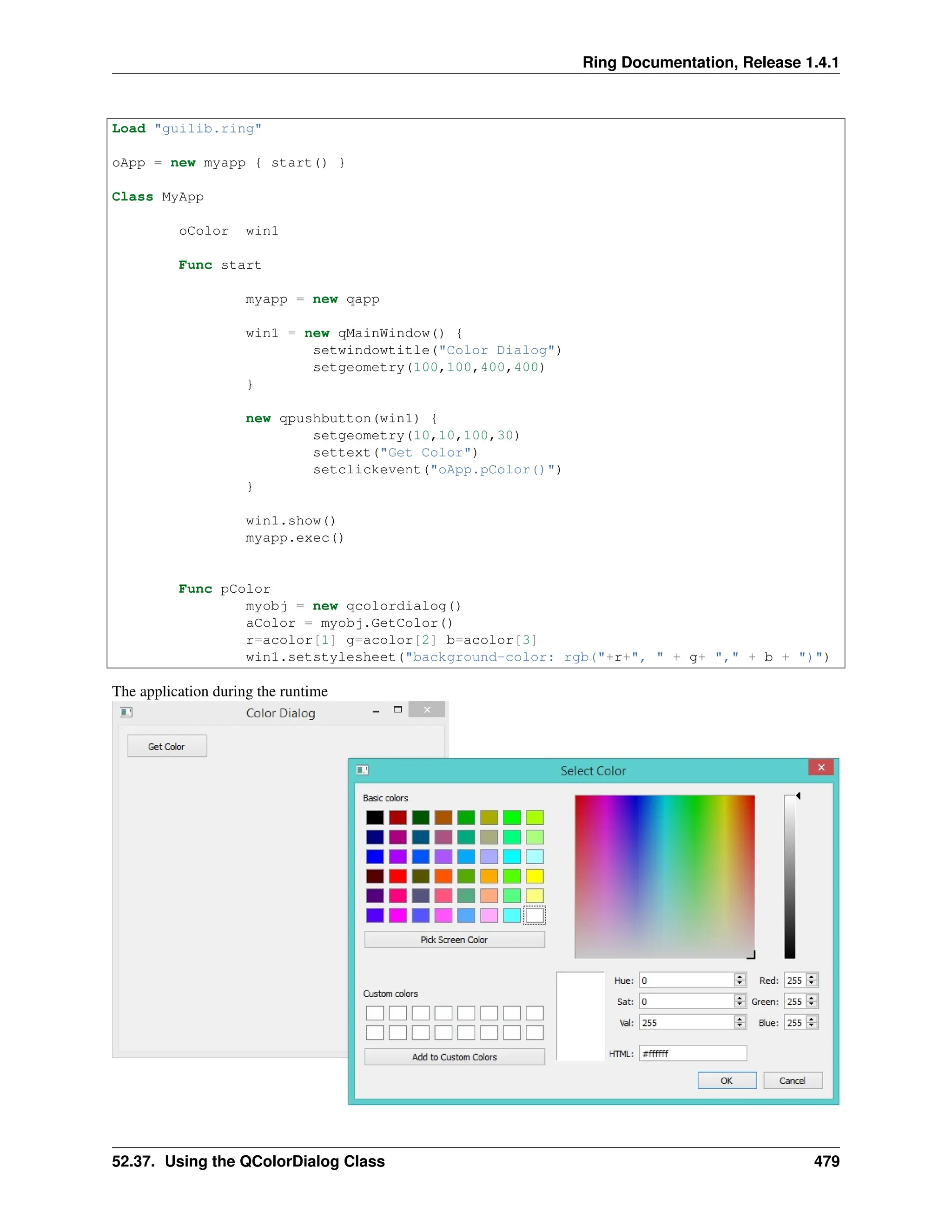Image resolution: width=952 pixels, height=1232 pixels.
Task: Choose the pure yellow basic color swatch
Action: [534, 876]
